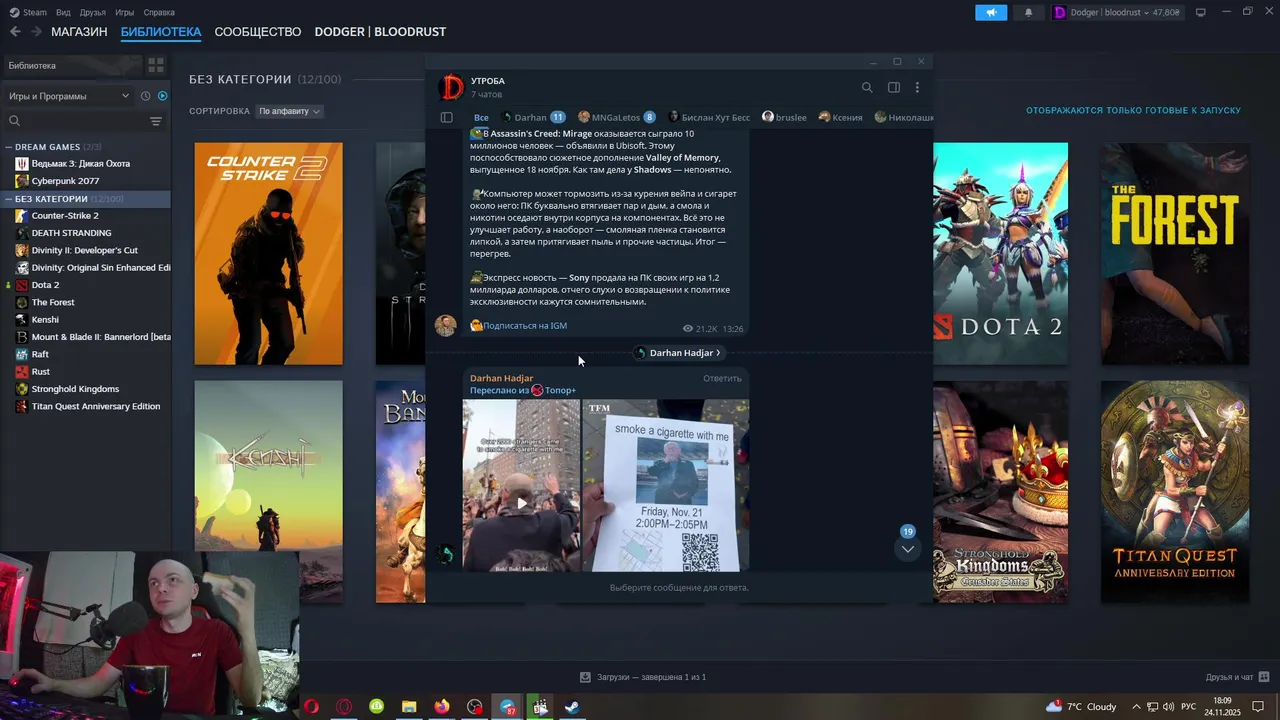The image size is (1280, 720).
Task: Open Игры и Программы dropdown
Action: coord(68,96)
